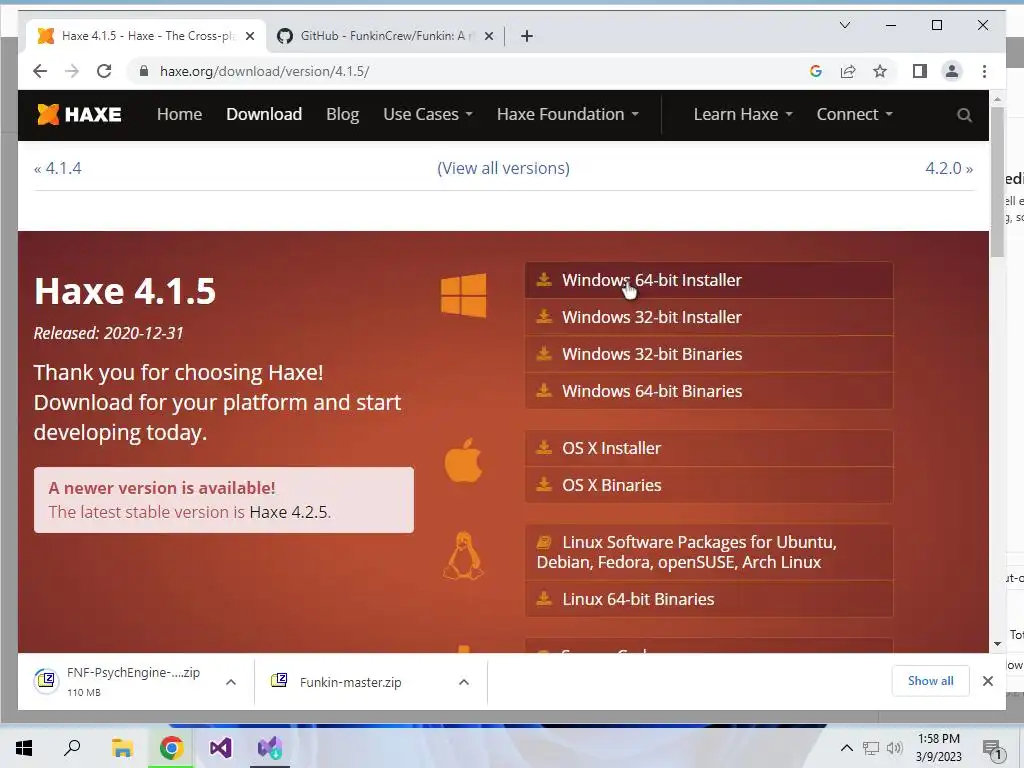Open Visual Studio Installer from the taskbar

(x=270, y=748)
